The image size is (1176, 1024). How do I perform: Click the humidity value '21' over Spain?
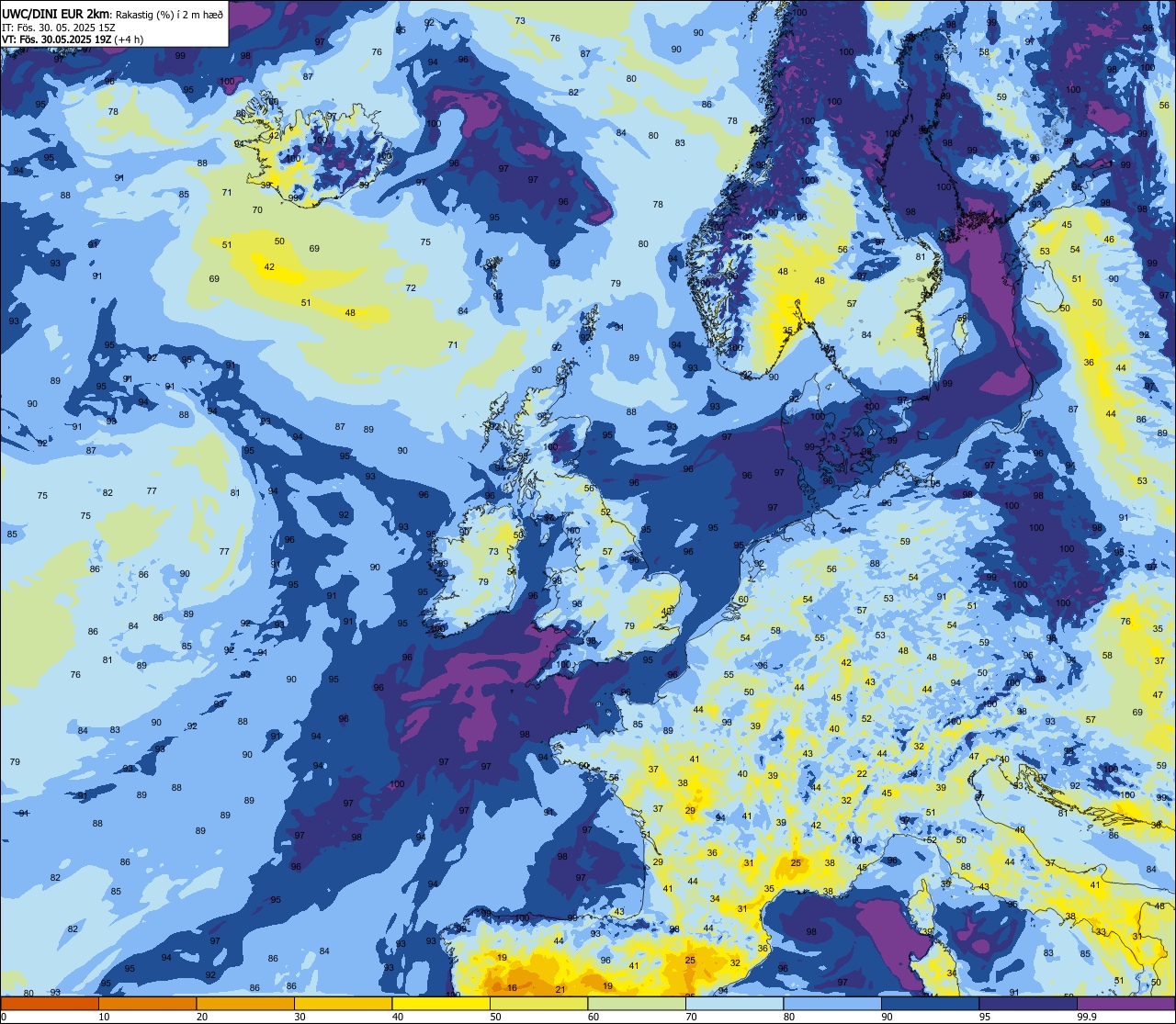[560, 989]
